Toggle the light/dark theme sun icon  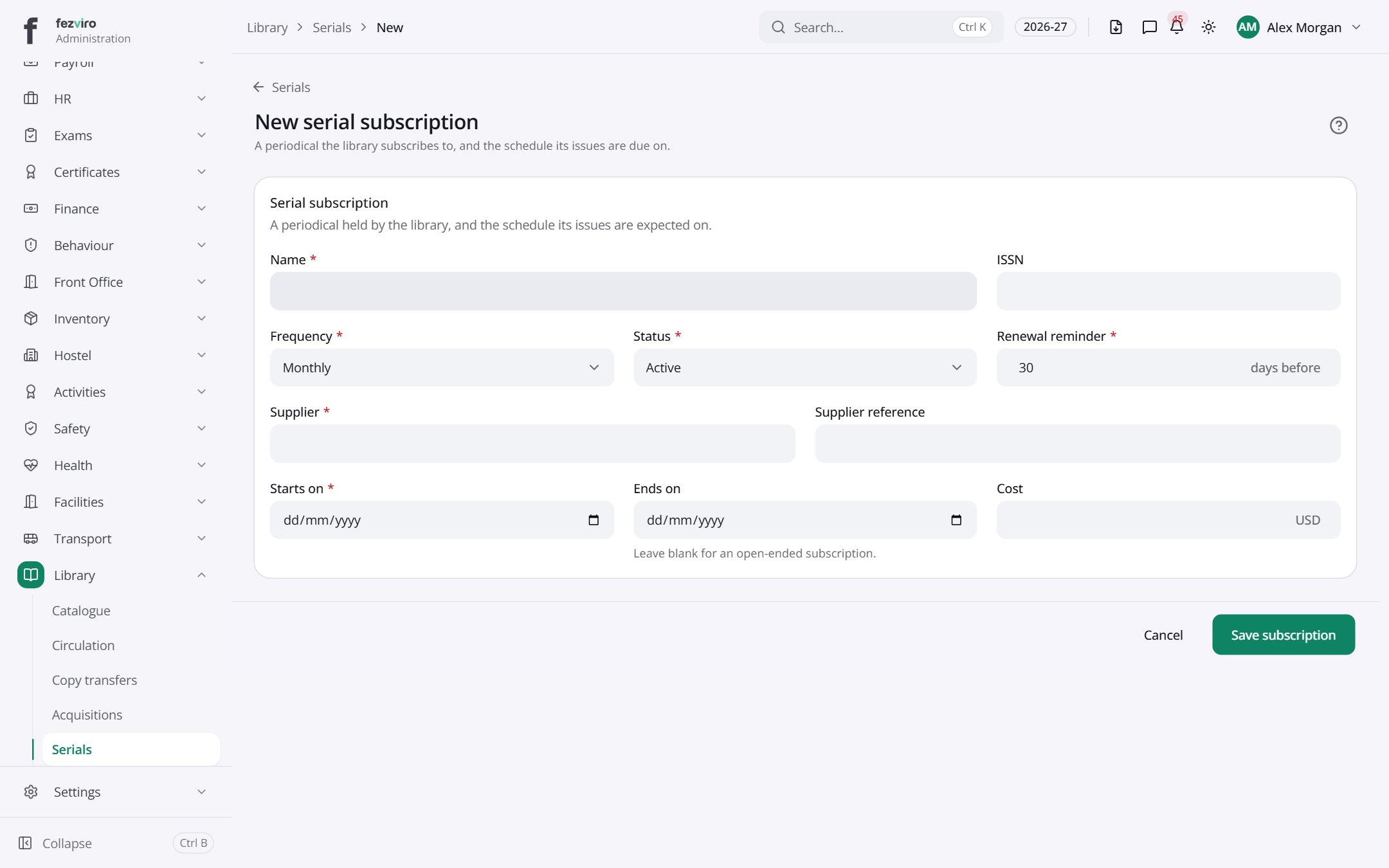pyautogui.click(x=1208, y=27)
